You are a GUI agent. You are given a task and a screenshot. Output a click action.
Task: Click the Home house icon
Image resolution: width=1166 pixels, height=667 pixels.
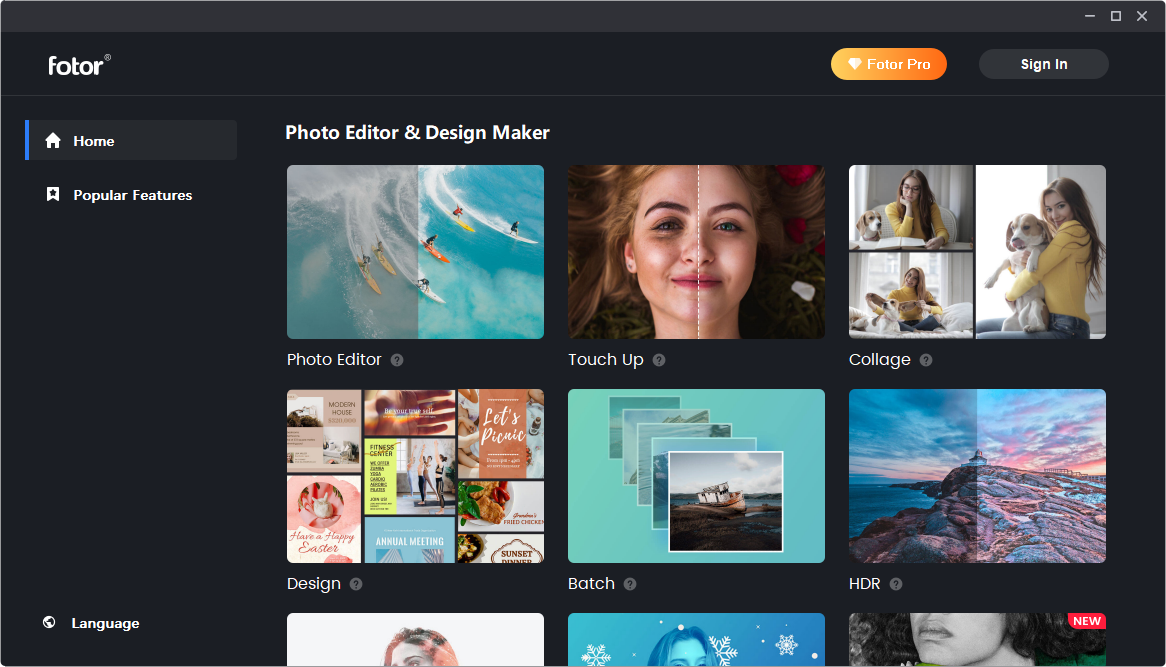coord(53,141)
